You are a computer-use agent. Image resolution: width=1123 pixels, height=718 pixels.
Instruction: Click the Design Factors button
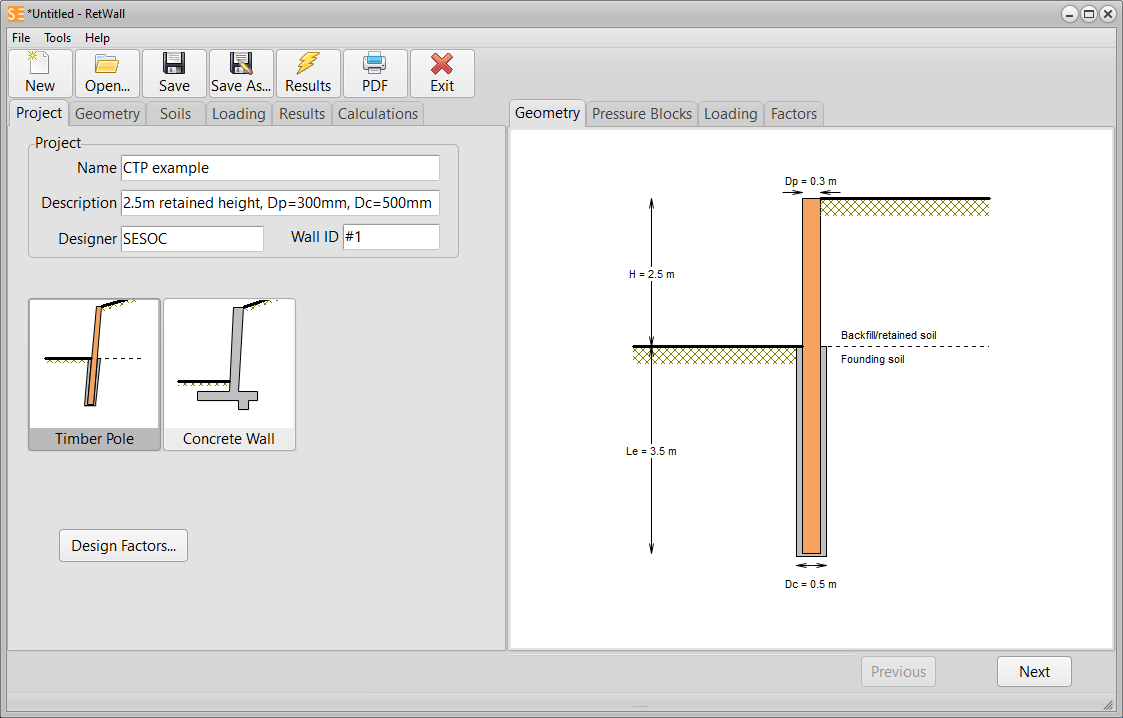[x=123, y=546]
